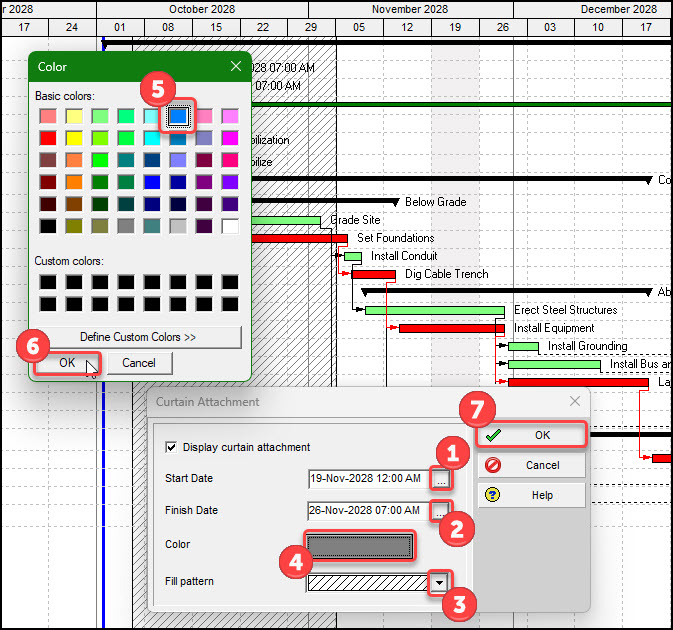Select the highlighted blue basic color
Screen dimensions: 673x630
(178, 117)
